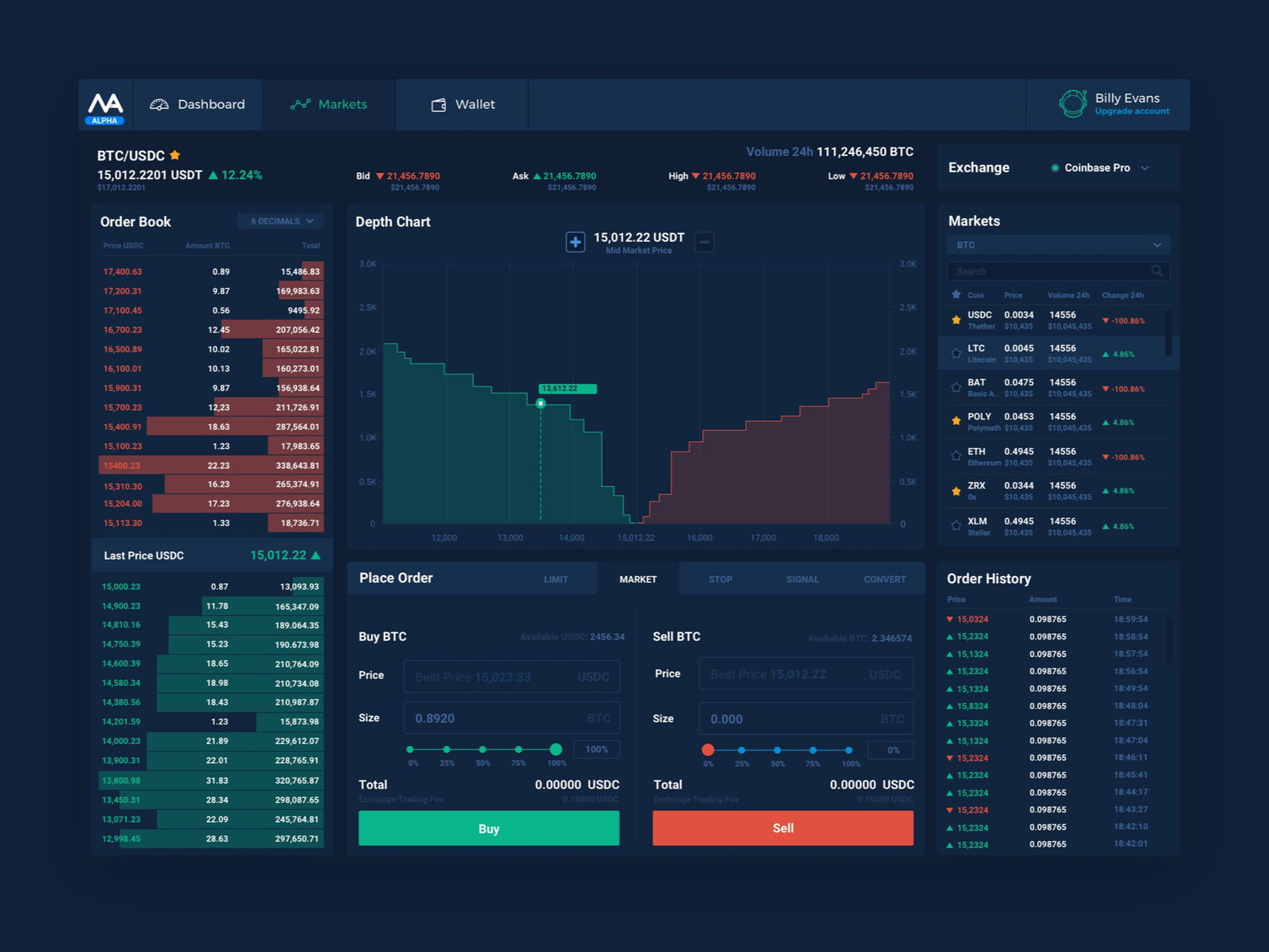
Task: Select the MARKET order tab
Action: 638,579
